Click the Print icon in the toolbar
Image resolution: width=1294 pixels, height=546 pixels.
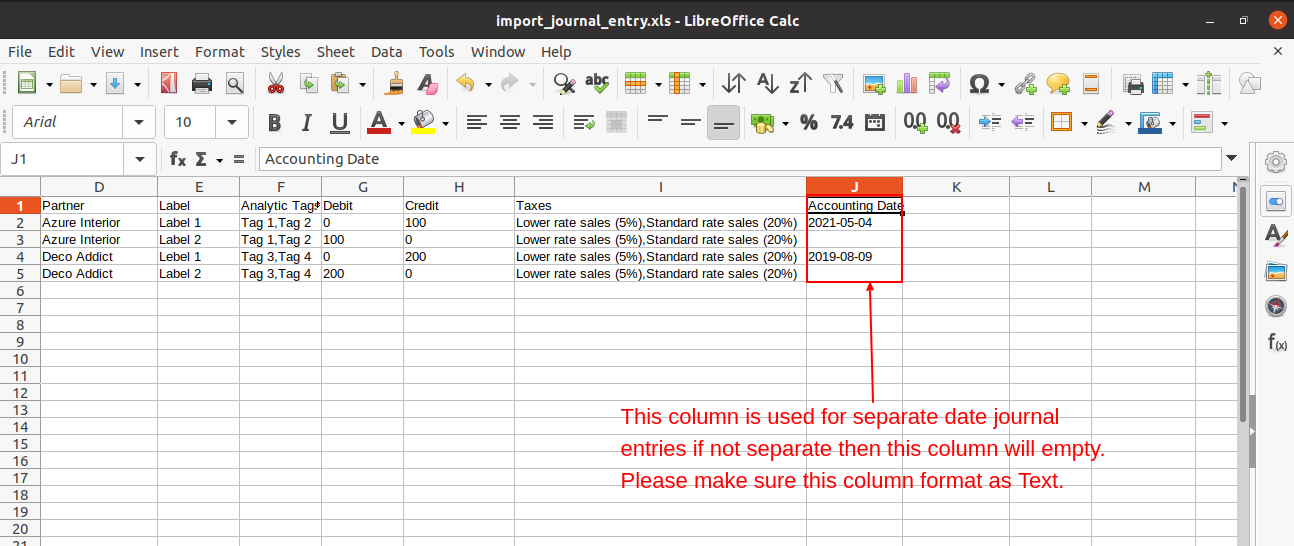(x=202, y=83)
